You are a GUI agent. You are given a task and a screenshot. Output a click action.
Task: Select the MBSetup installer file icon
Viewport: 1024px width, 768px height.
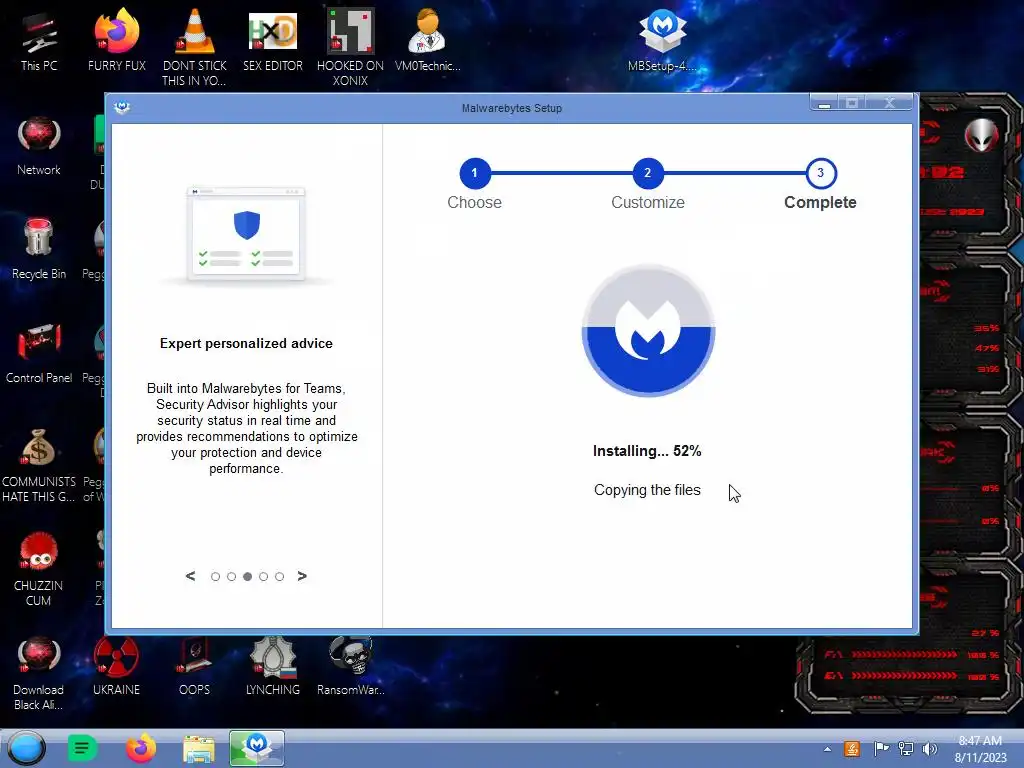click(x=662, y=40)
